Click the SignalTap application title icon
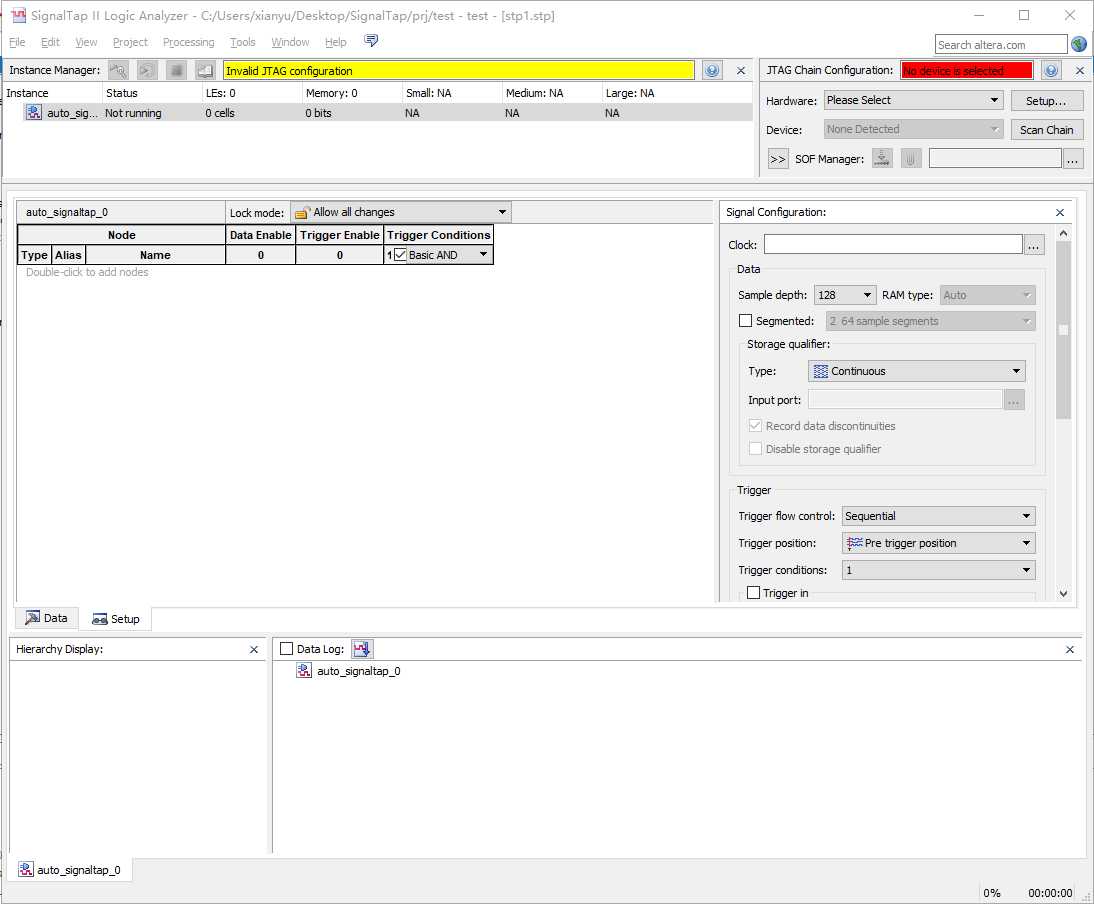The image size is (1094, 904). [x=19, y=15]
